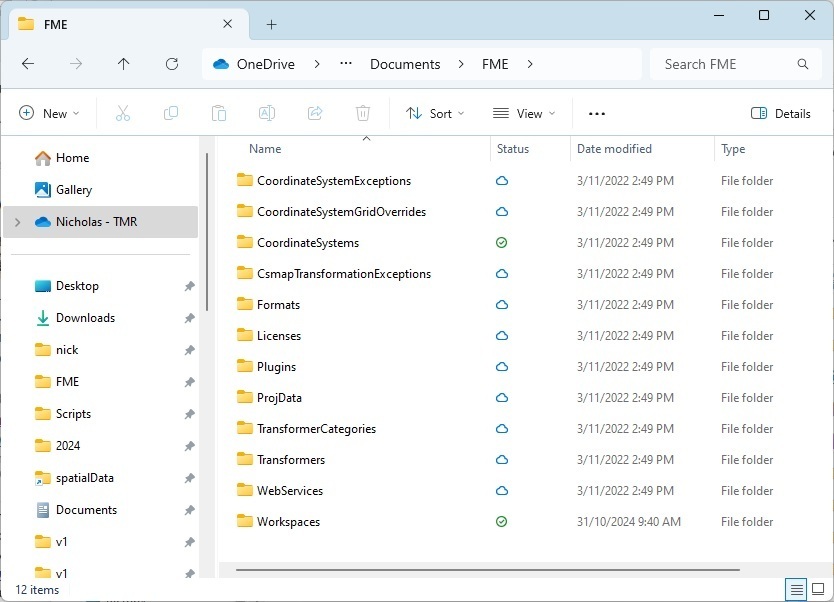Screen dimensions: 834x602
Task: Click green synced icon for Workspaces
Action: coord(502,522)
